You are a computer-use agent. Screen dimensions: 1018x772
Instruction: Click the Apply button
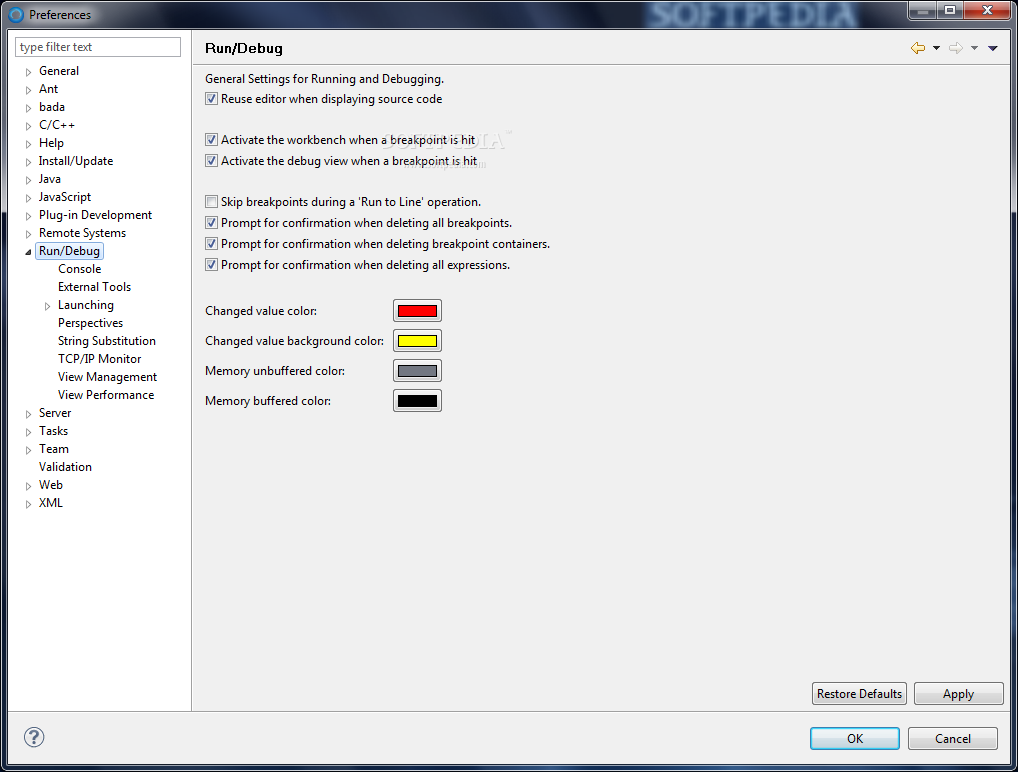click(958, 693)
